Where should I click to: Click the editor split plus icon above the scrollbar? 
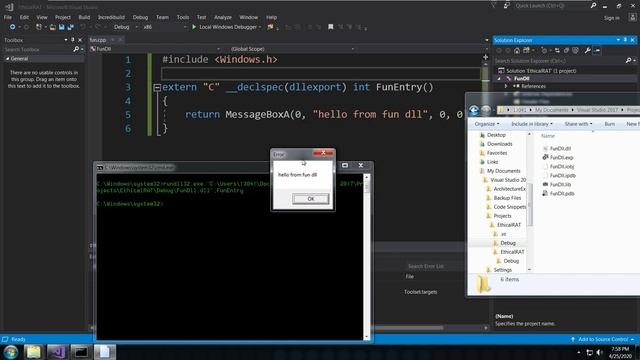pos(485,57)
